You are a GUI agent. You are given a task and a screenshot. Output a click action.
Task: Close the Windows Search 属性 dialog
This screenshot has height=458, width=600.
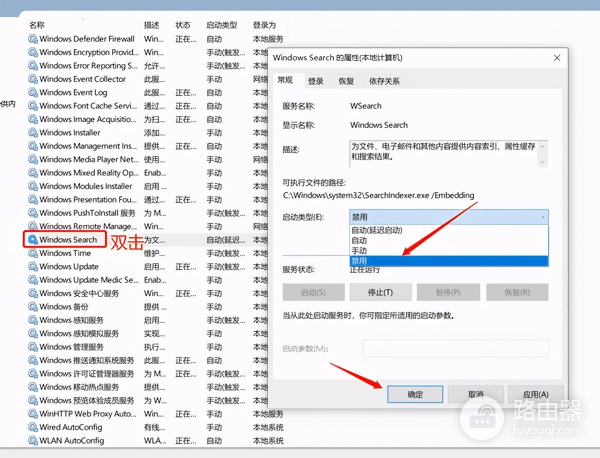pos(557,58)
